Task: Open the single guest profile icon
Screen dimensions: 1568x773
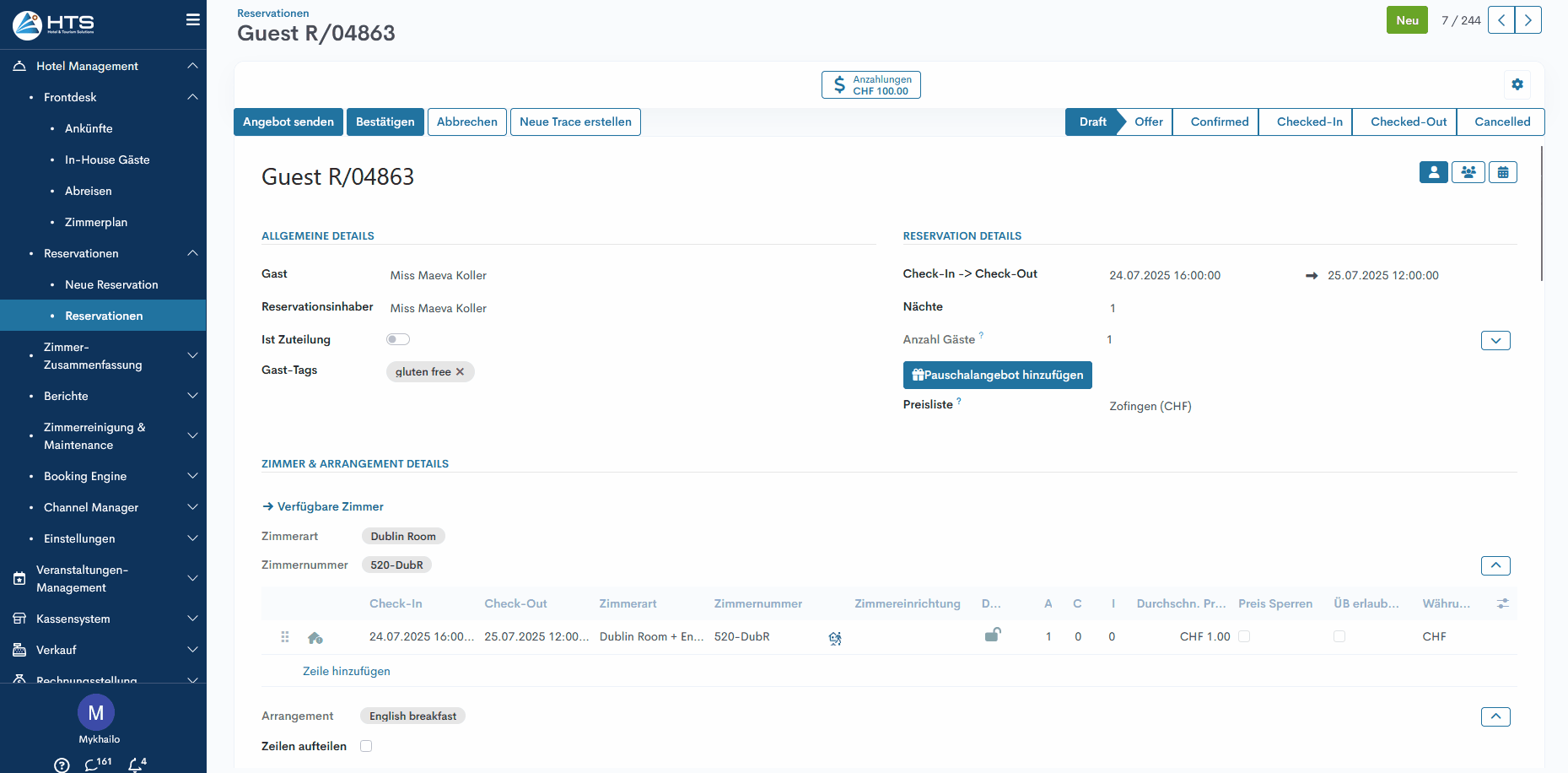Action: tap(1433, 172)
